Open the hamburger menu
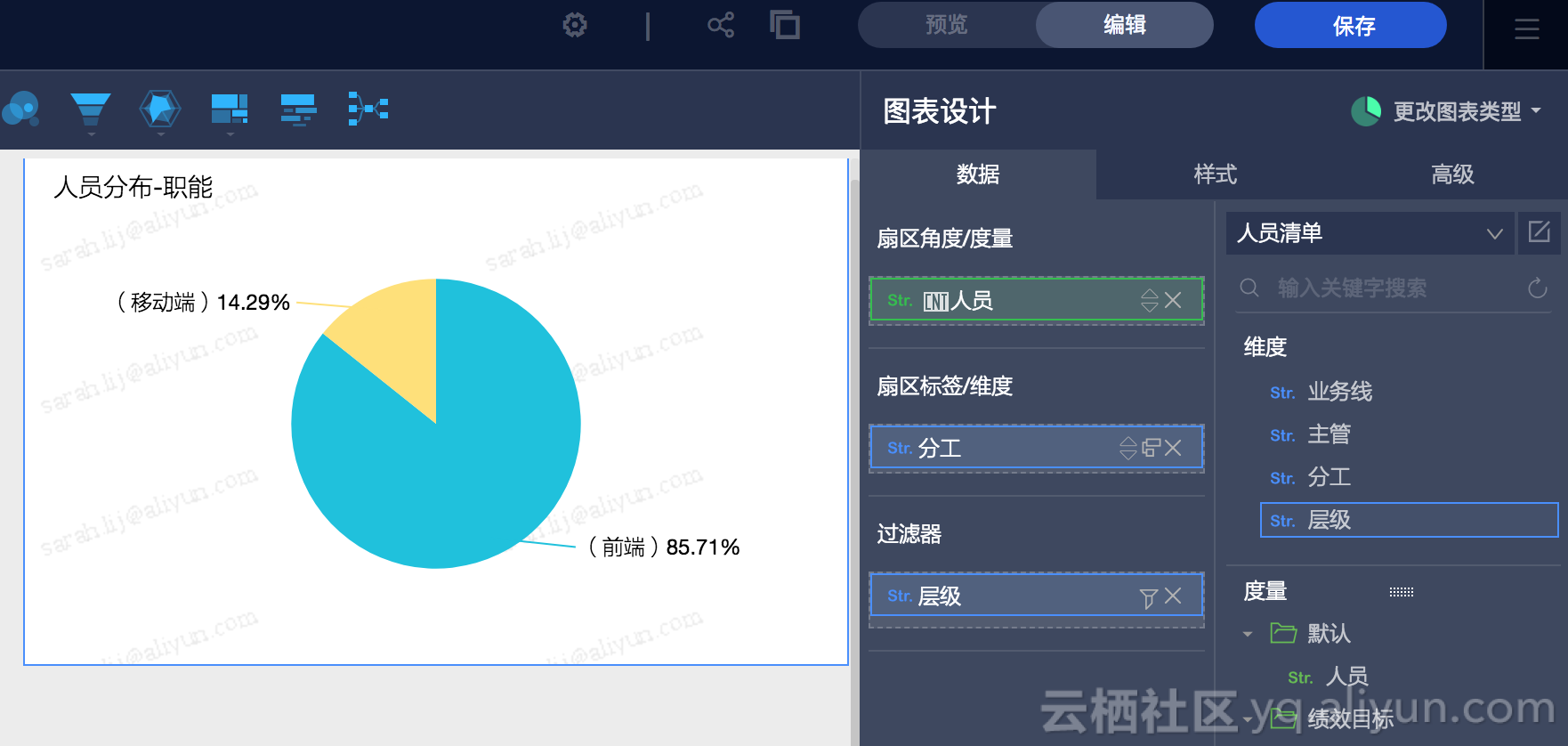This screenshot has width=1568, height=746. (x=1527, y=29)
